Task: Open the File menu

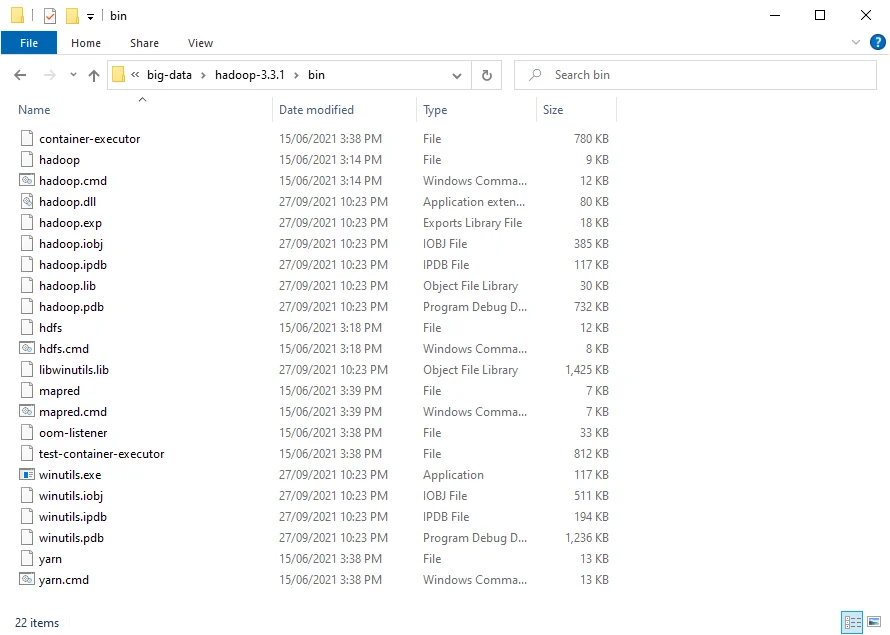Action: [29, 42]
